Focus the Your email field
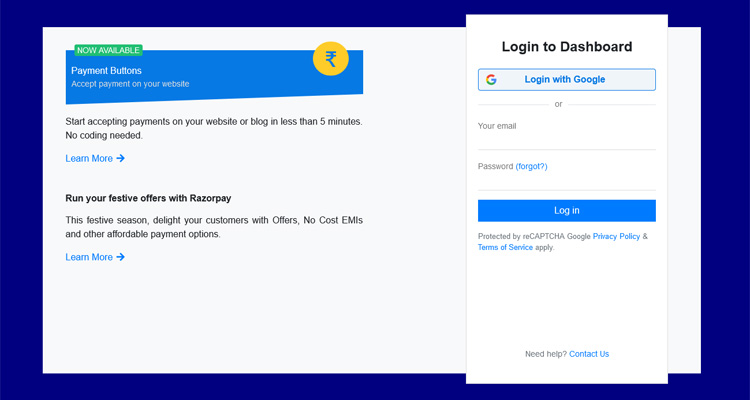 [566, 141]
